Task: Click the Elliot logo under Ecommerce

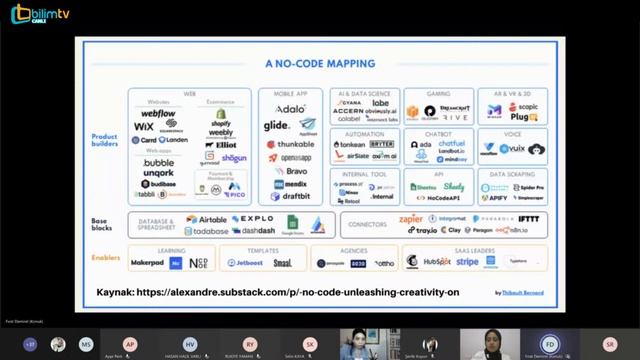Action: tap(221, 145)
